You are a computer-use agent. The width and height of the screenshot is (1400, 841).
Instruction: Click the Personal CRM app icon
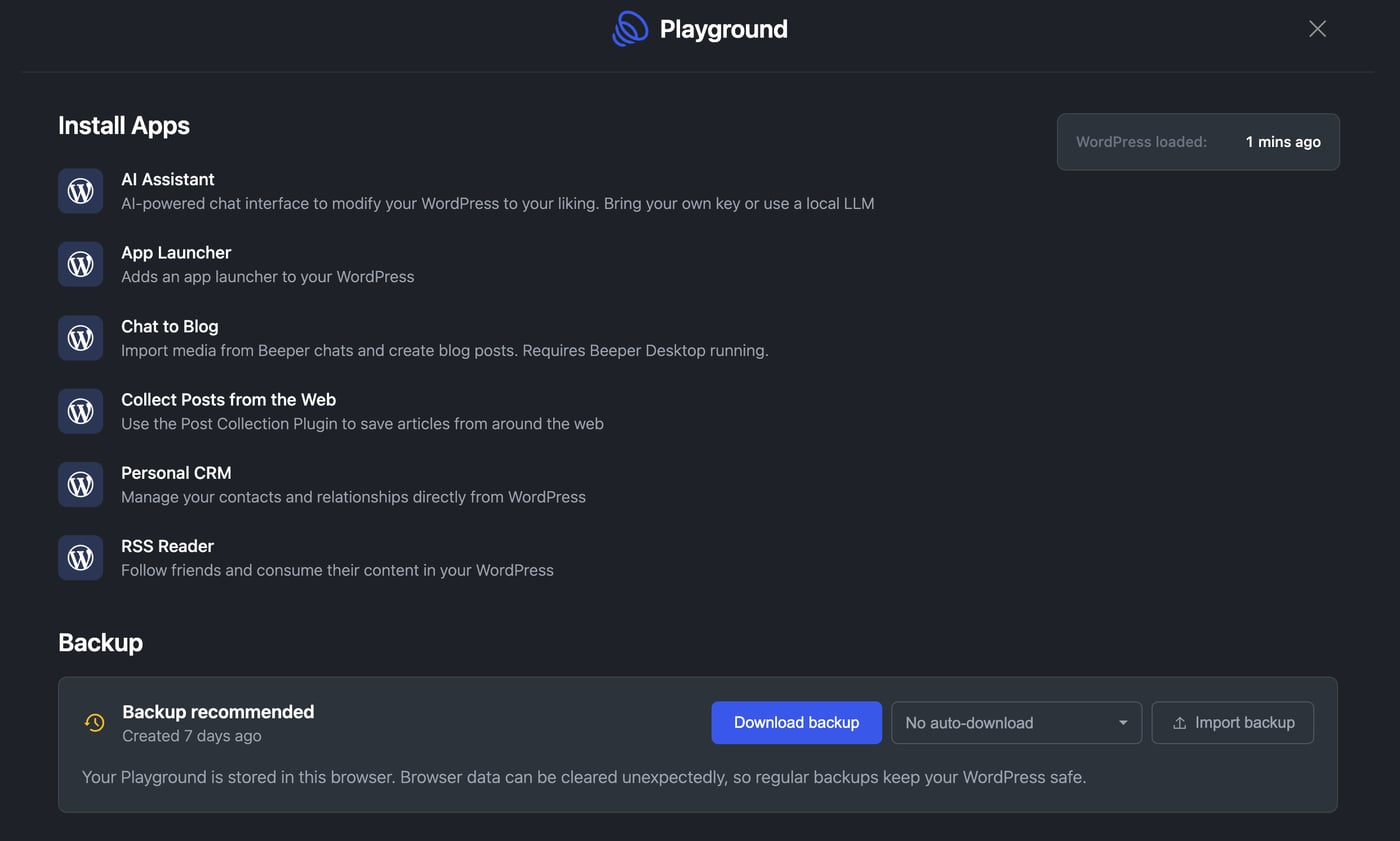coord(80,484)
